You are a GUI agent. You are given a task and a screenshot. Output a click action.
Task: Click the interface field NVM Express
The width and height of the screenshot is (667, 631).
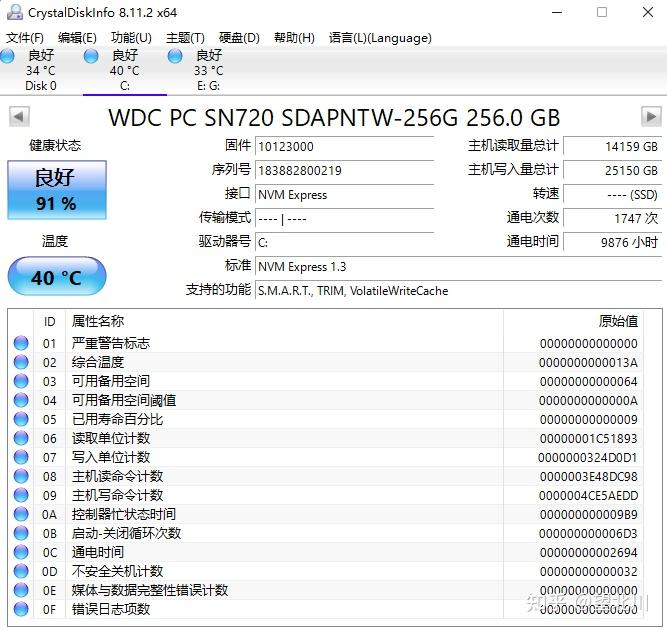click(x=344, y=194)
